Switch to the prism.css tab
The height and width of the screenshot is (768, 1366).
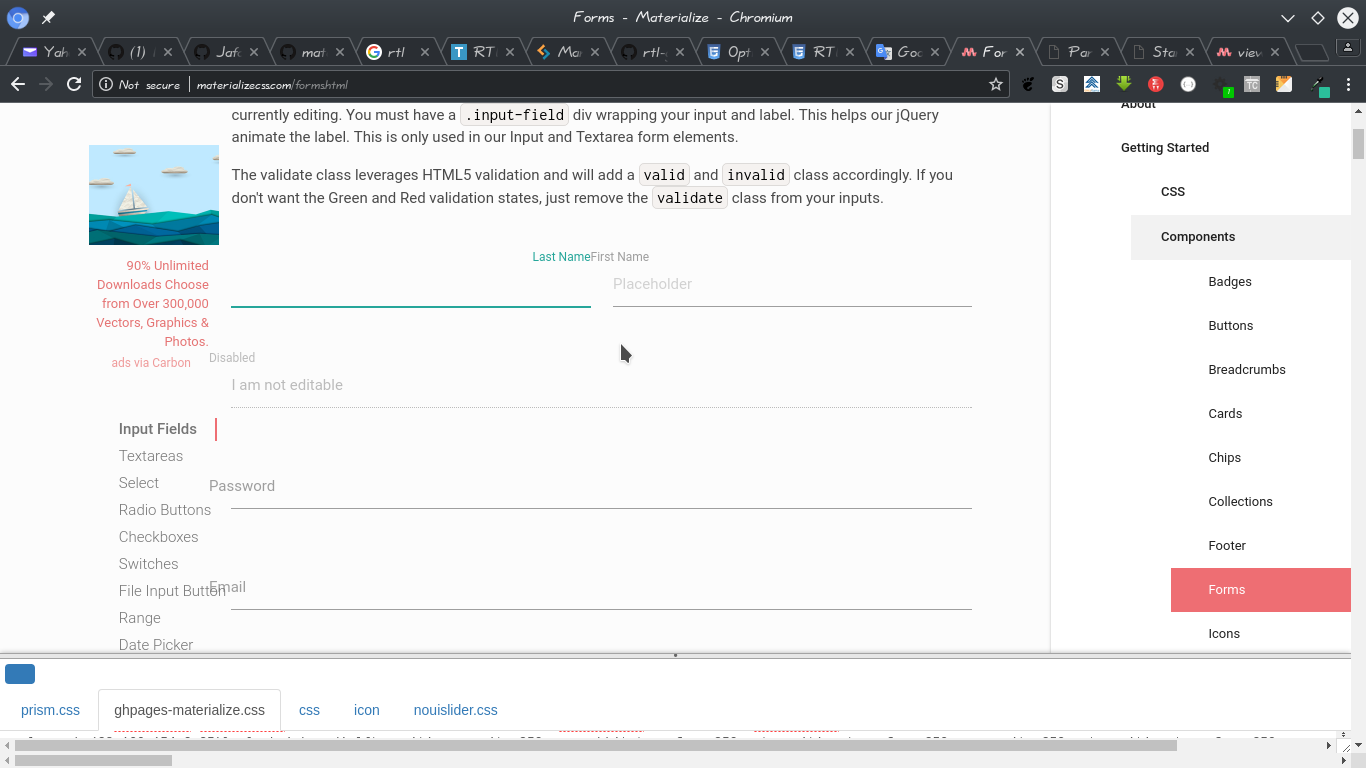click(48, 710)
